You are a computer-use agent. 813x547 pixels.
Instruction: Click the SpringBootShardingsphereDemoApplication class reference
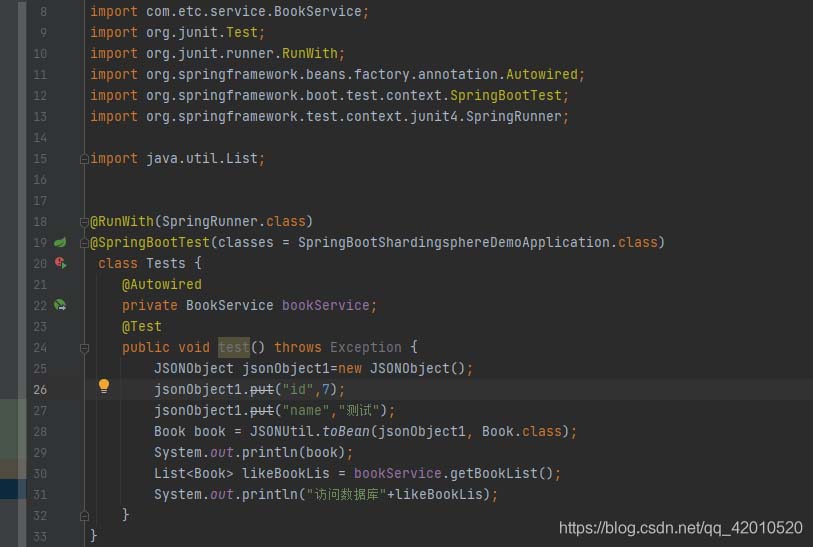click(454, 242)
